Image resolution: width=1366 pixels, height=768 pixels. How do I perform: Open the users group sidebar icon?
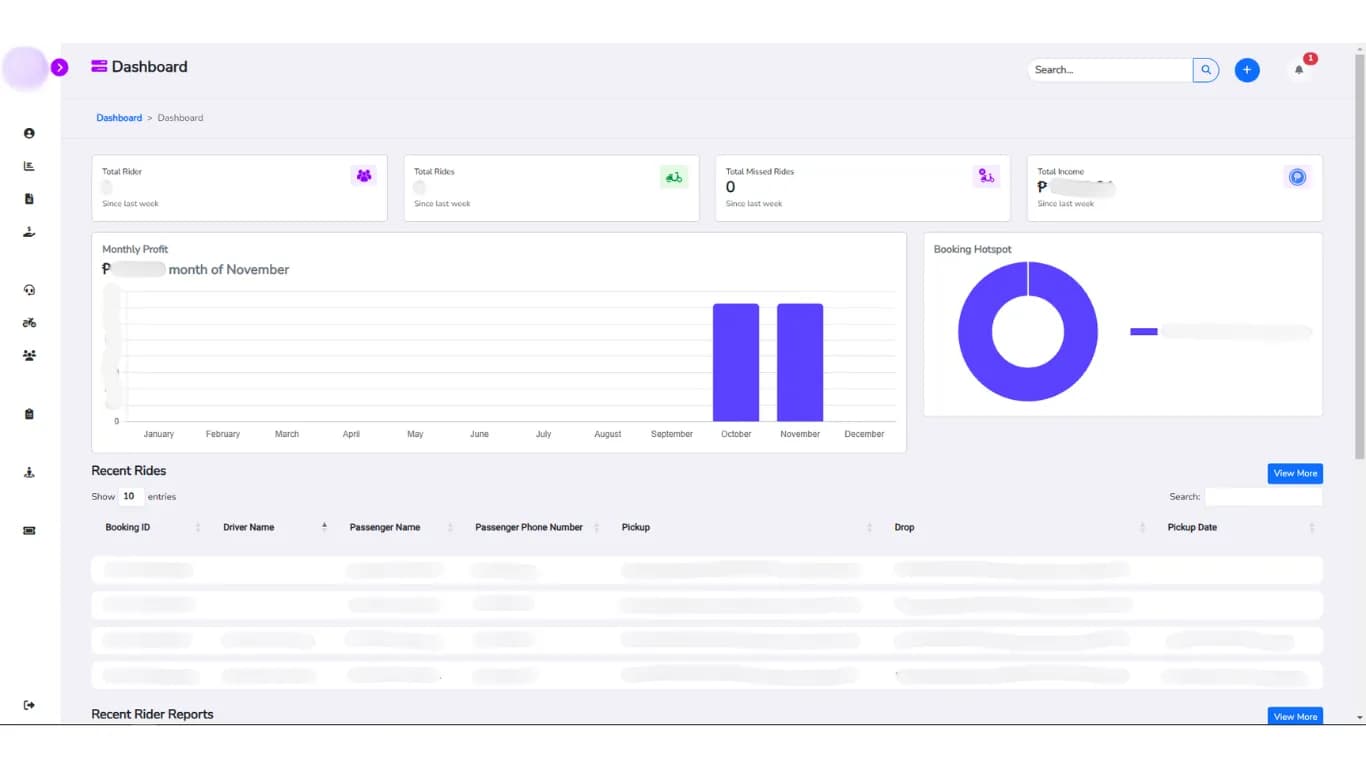click(29, 355)
